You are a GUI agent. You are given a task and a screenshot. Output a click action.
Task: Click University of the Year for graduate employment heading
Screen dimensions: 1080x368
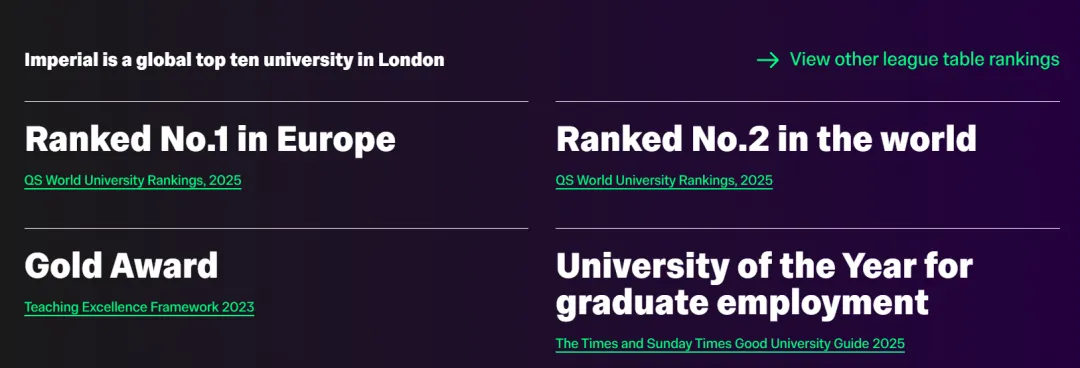coord(765,285)
